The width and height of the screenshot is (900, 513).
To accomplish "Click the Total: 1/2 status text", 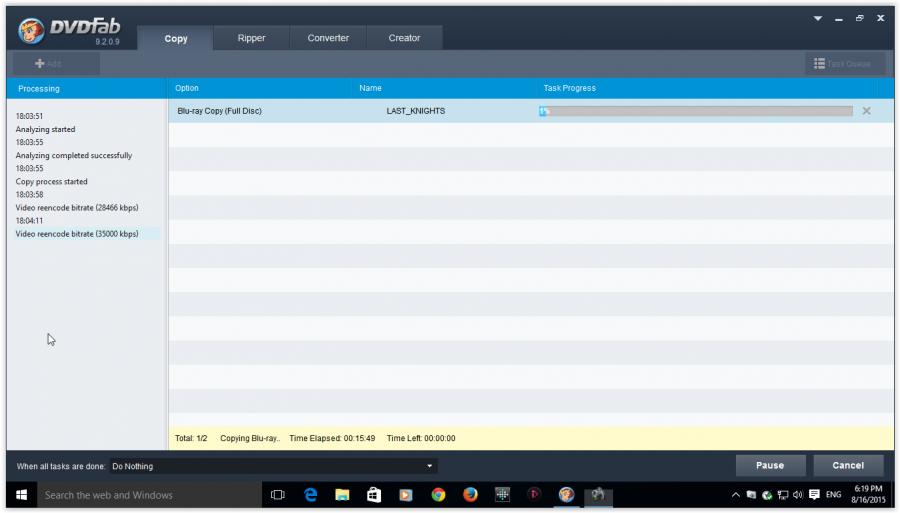I will [x=191, y=438].
